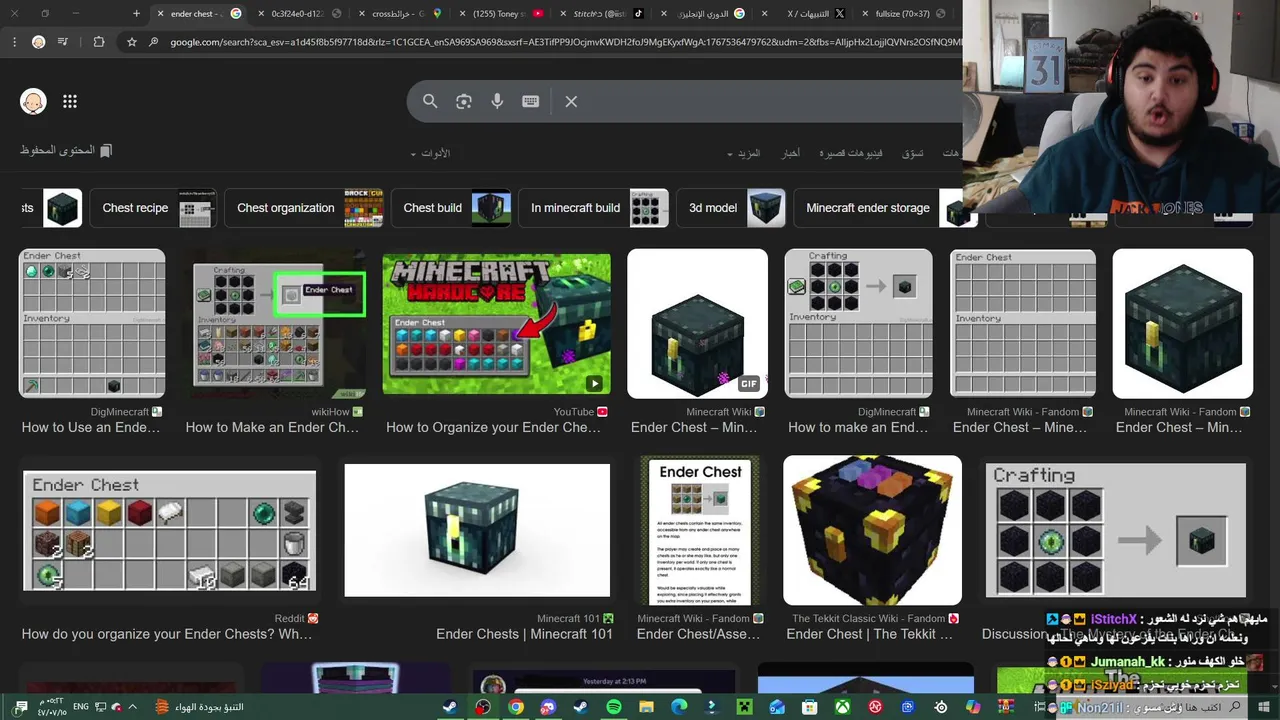Open the GIF ender chest Minecraft Wiki image
Screen dimensions: 1280x720
(x=697, y=323)
